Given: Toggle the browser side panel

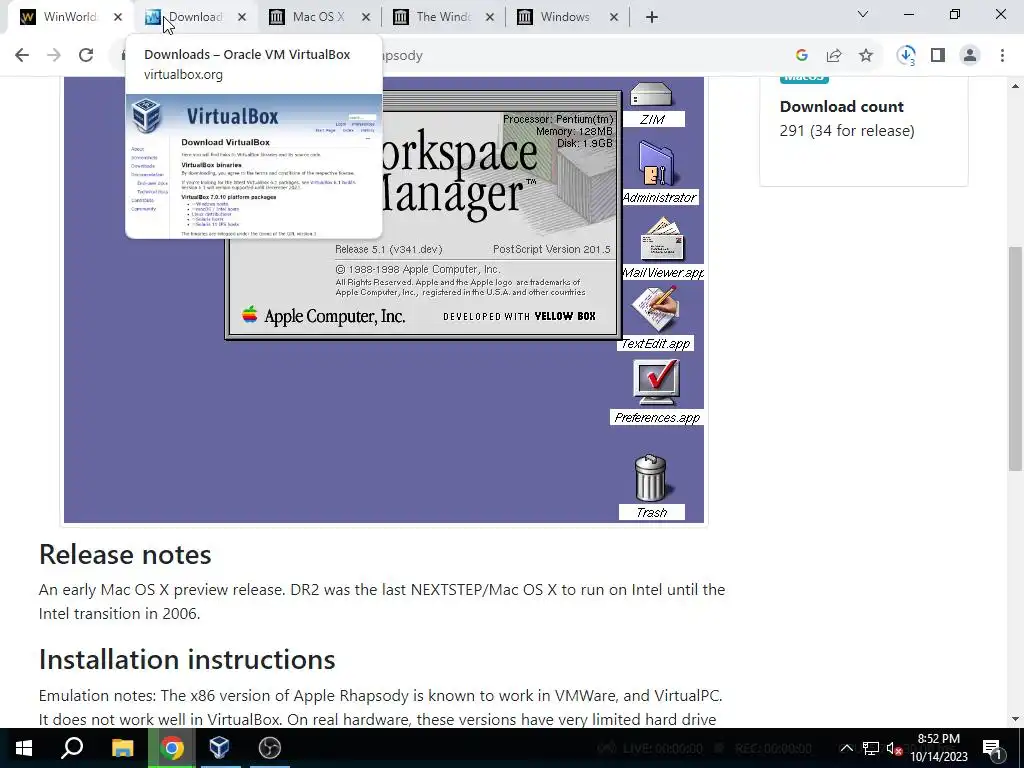Looking at the screenshot, I should click(x=938, y=56).
